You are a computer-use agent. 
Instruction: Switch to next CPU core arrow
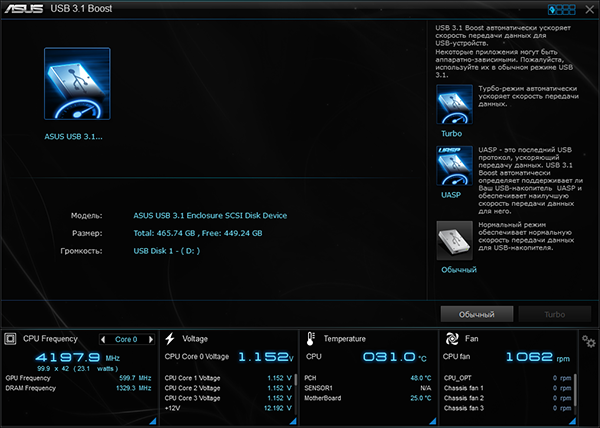pyautogui.click(x=150, y=339)
